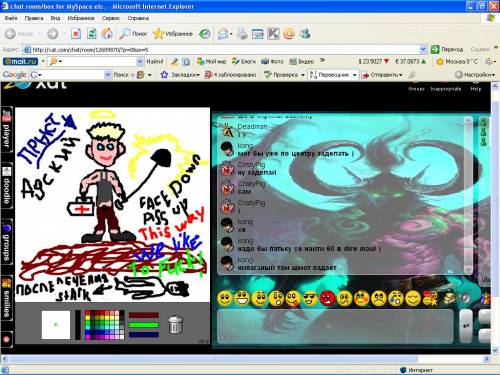
Task: Open the Google search box dropdown
Action: (x=108, y=75)
